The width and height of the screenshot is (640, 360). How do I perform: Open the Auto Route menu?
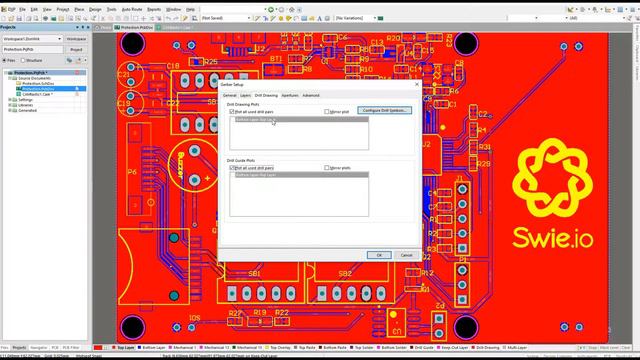point(132,9)
